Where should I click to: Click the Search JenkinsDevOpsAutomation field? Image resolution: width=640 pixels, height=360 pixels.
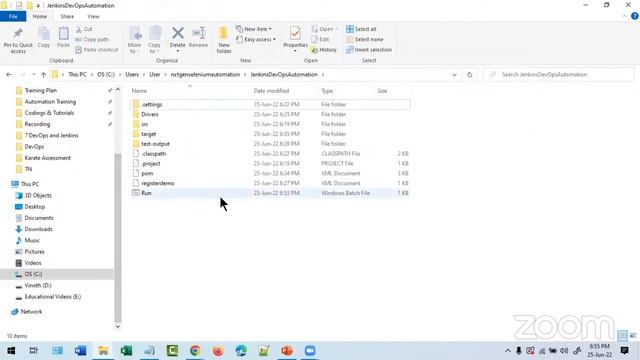pyautogui.click(x=559, y=75)
